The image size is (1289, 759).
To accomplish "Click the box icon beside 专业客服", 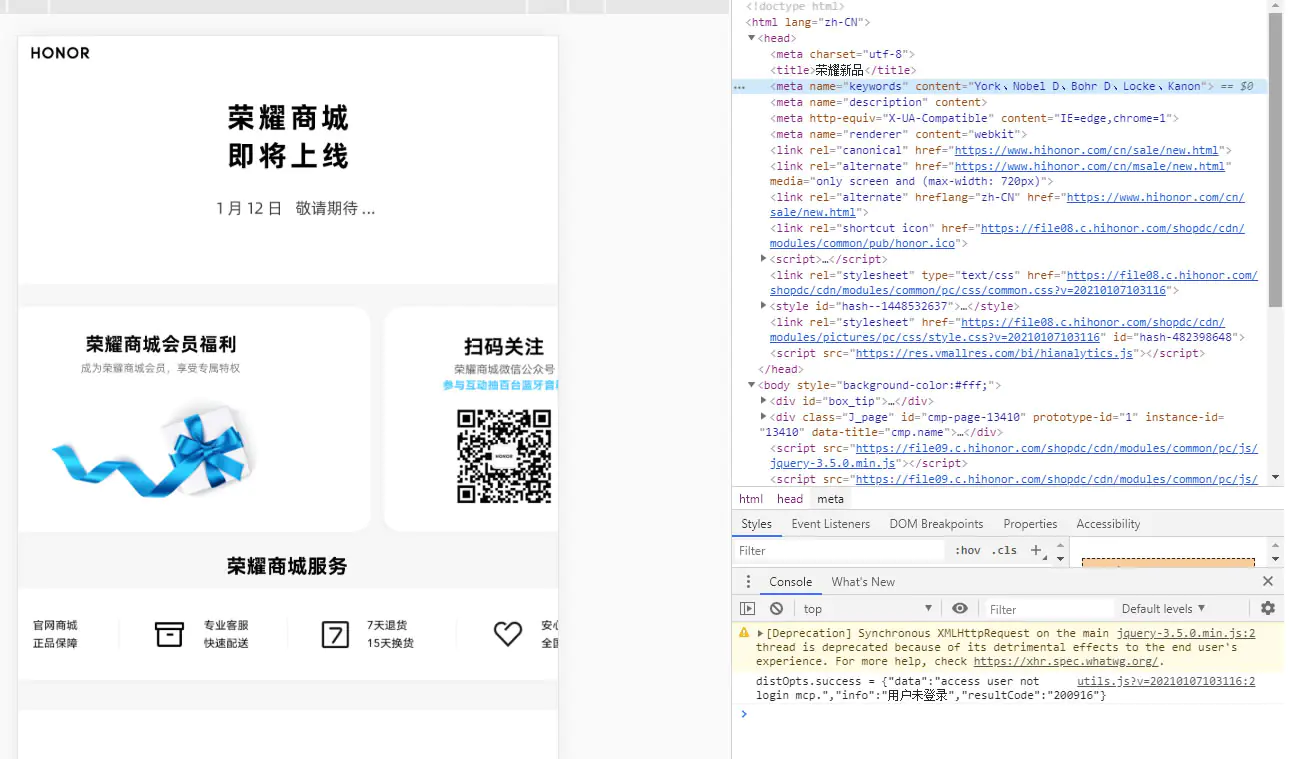I will point(170,634).
